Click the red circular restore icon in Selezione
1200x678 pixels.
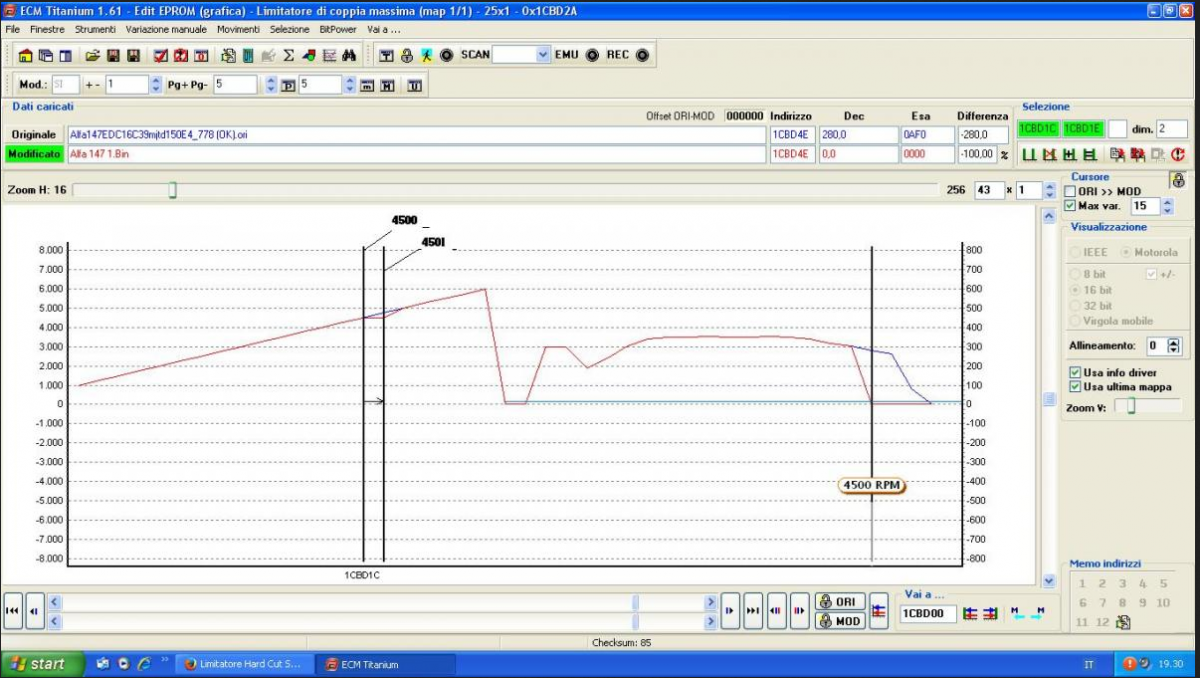(x=1177, y=155)
